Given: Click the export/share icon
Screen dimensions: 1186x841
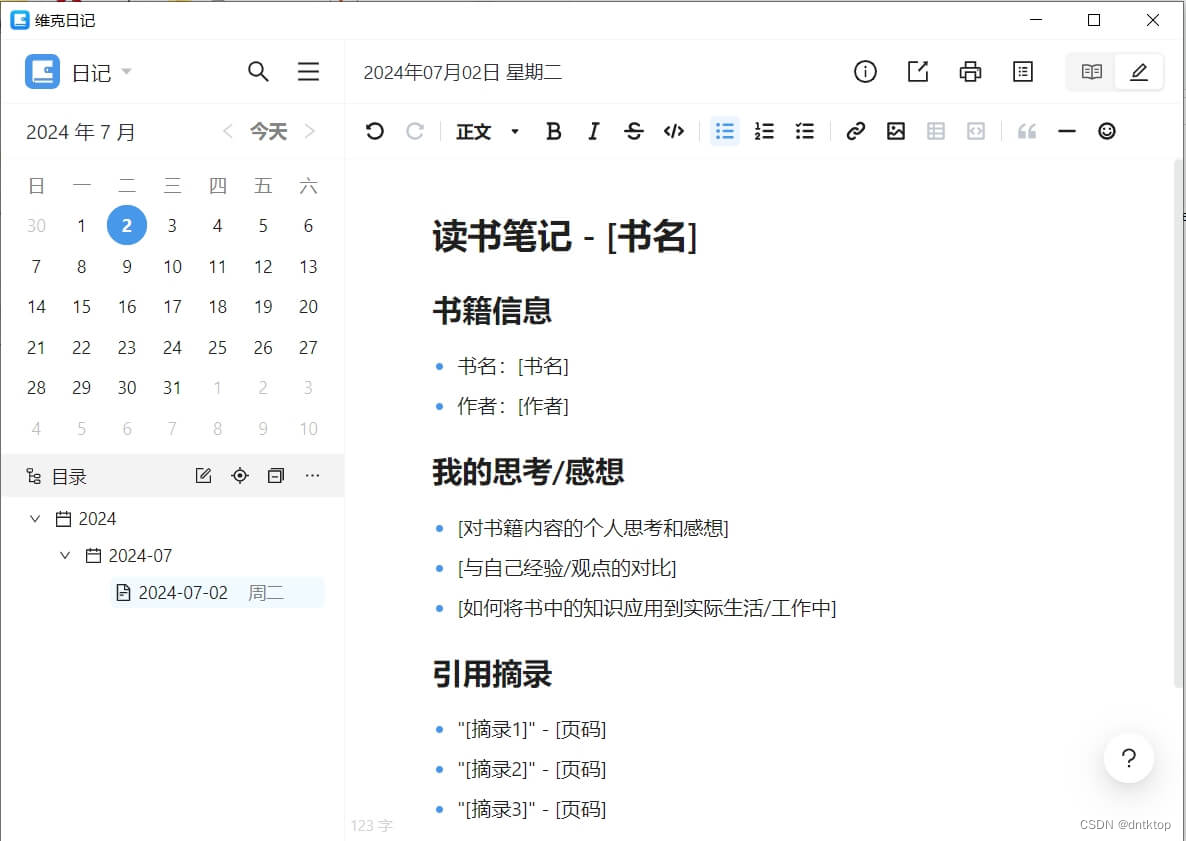Looking at the screenshot, I should pos(917,72).
